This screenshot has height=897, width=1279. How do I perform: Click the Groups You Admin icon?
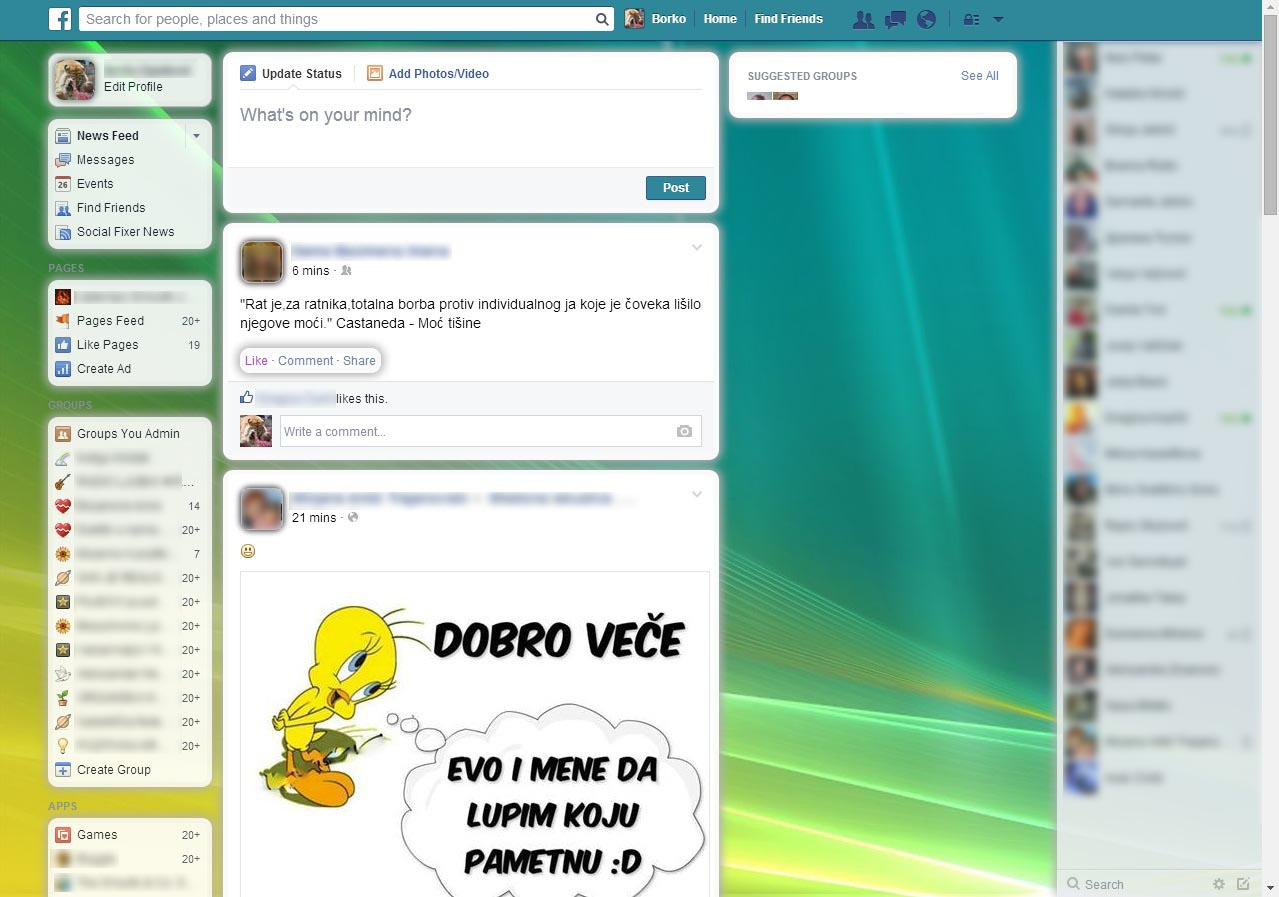(x=63, y=434)
